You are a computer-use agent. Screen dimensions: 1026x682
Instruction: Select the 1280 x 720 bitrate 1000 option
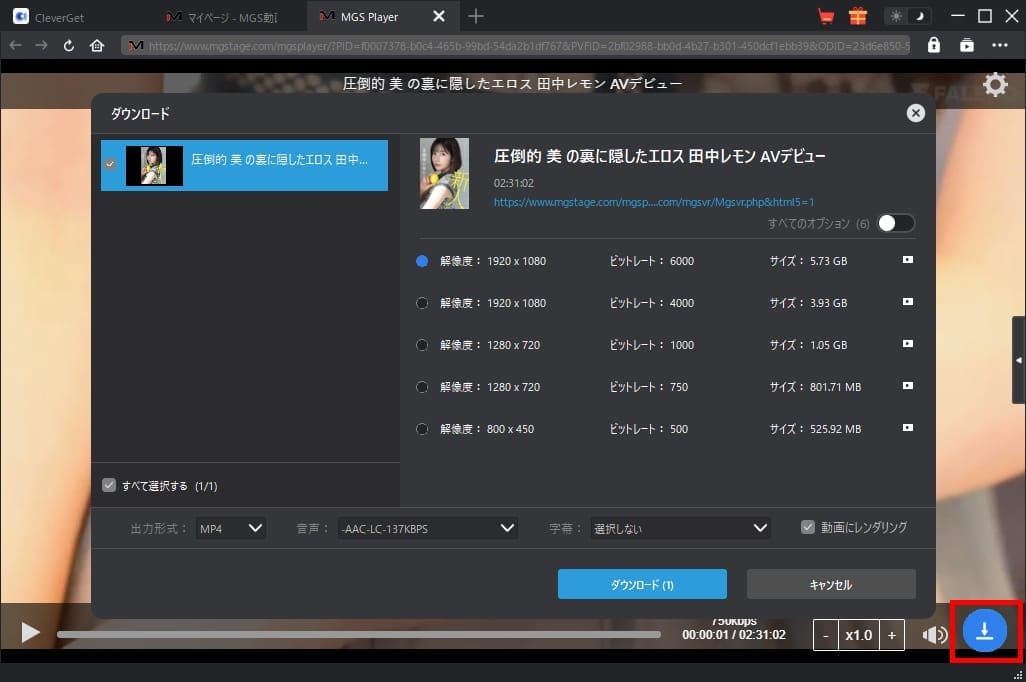pos(422,345)
